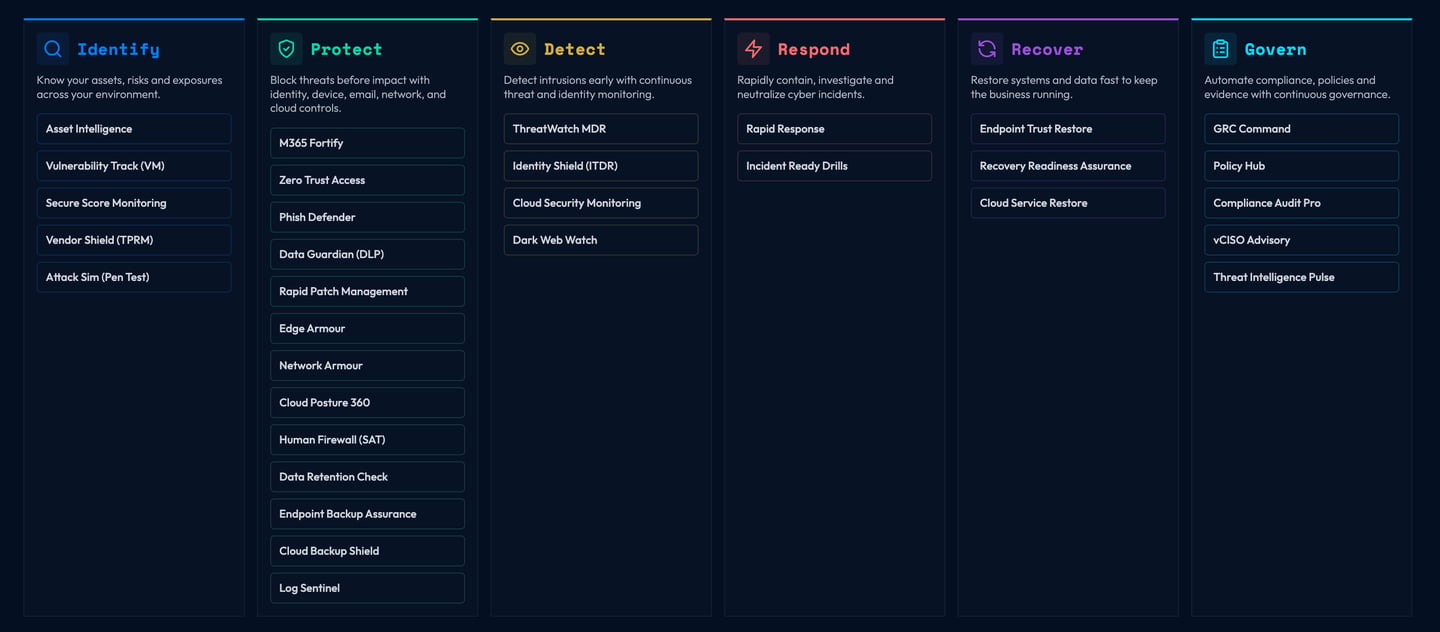Viewport: 1440px width, 632px height.
Task: Open Log Sentinel
Action: (367, 588)
